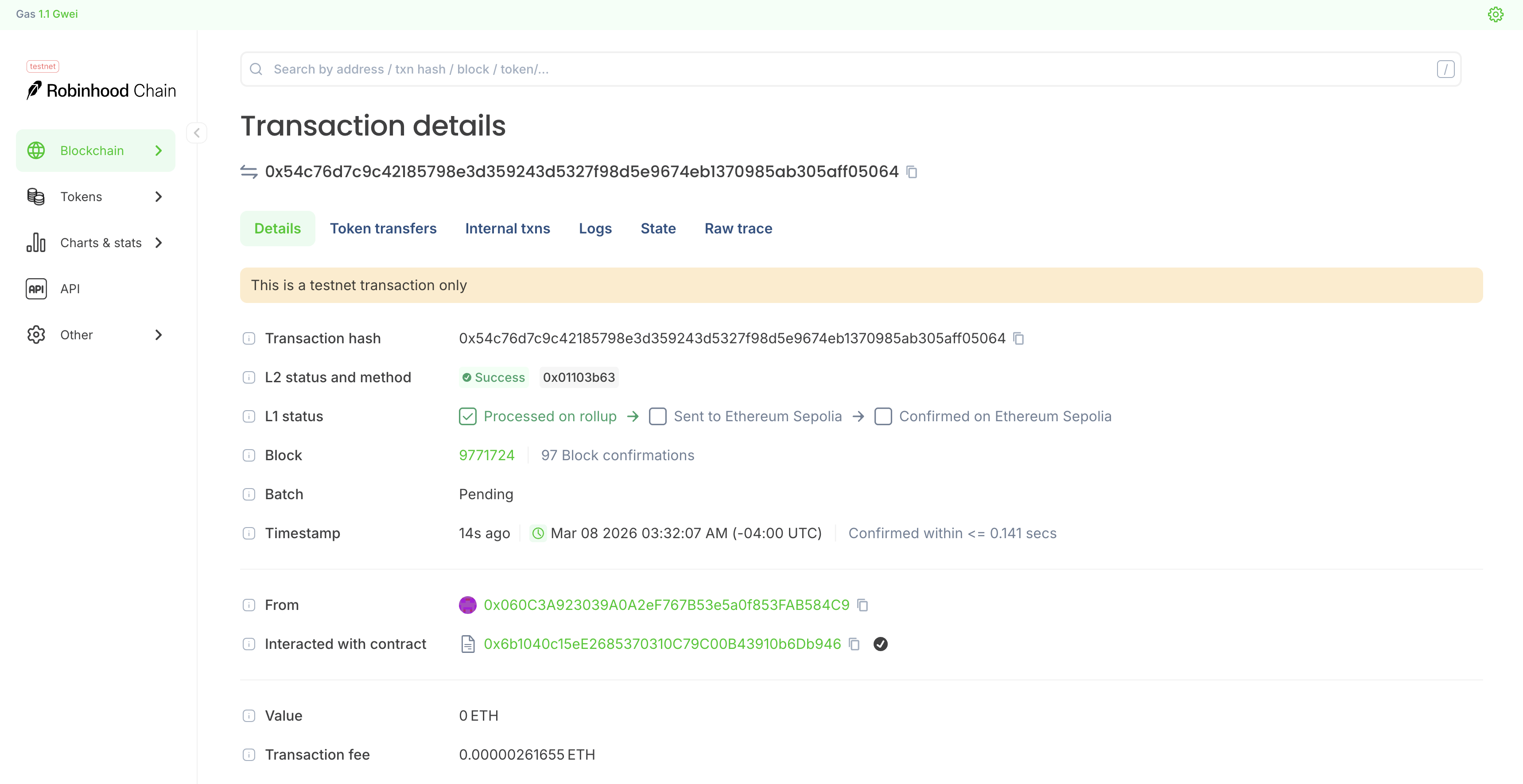Click the Processed on rollup checkbox
The image size is (1523, 784).
(468, 416)
